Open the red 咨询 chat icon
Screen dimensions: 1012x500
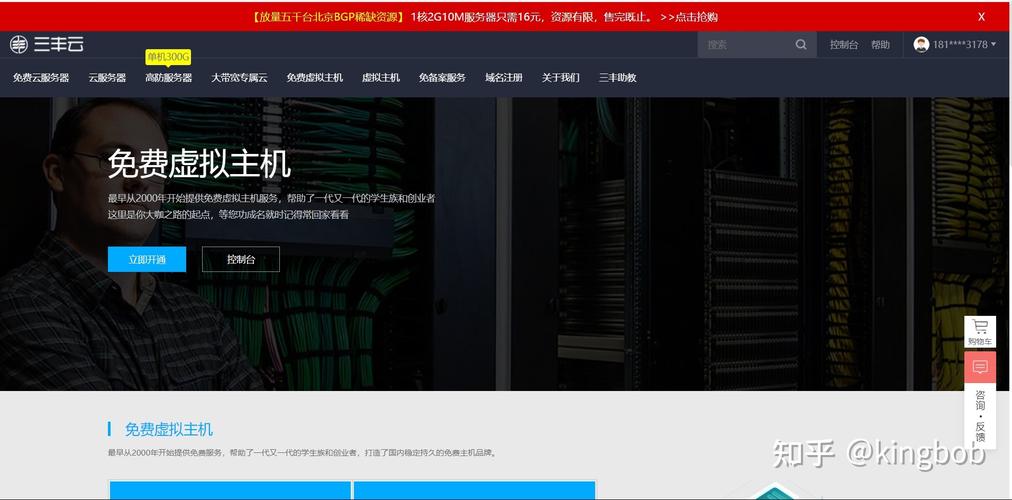980,367
